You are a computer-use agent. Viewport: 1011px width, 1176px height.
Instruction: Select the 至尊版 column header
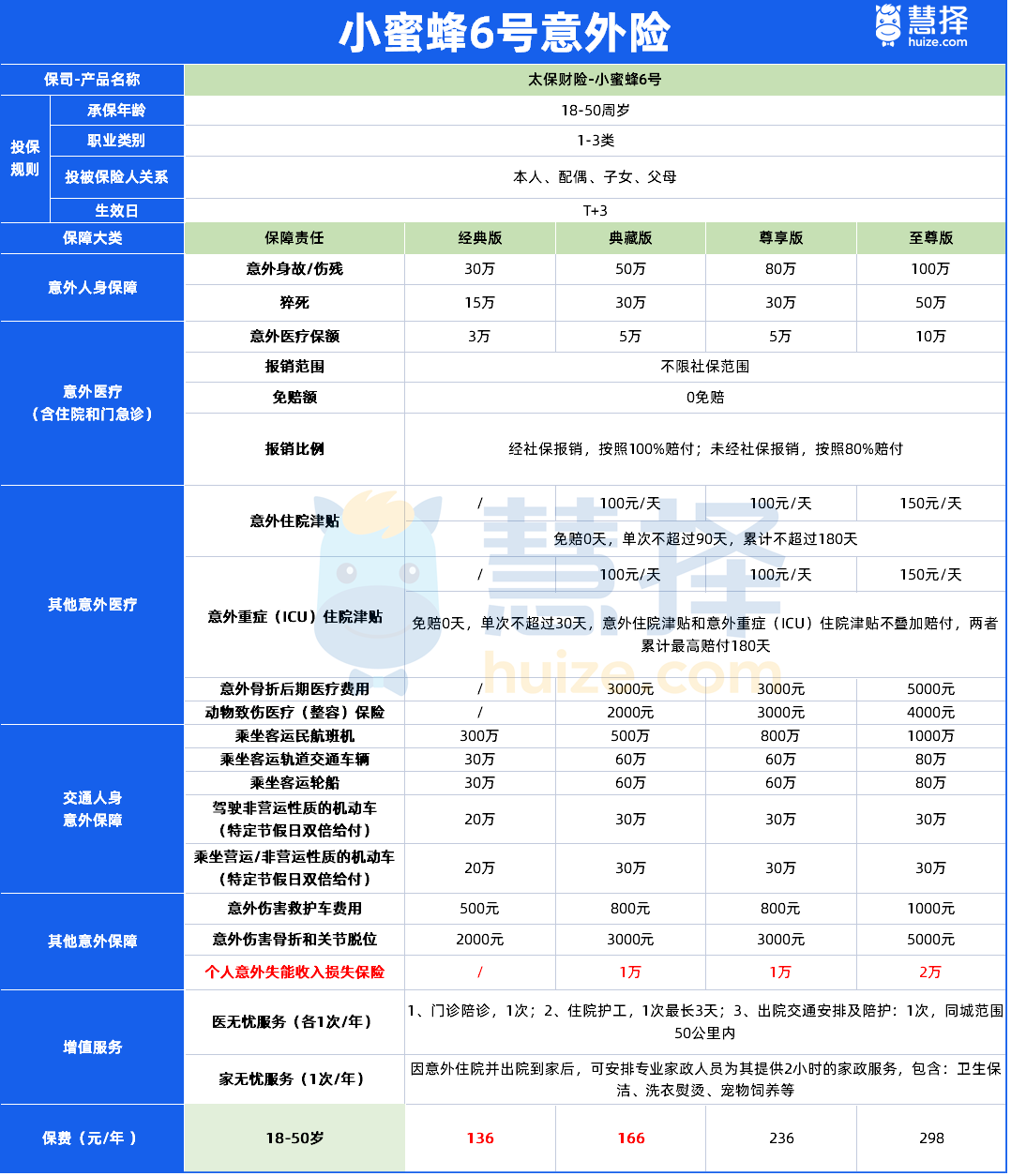pyautogui.click(x=931, y=238)
